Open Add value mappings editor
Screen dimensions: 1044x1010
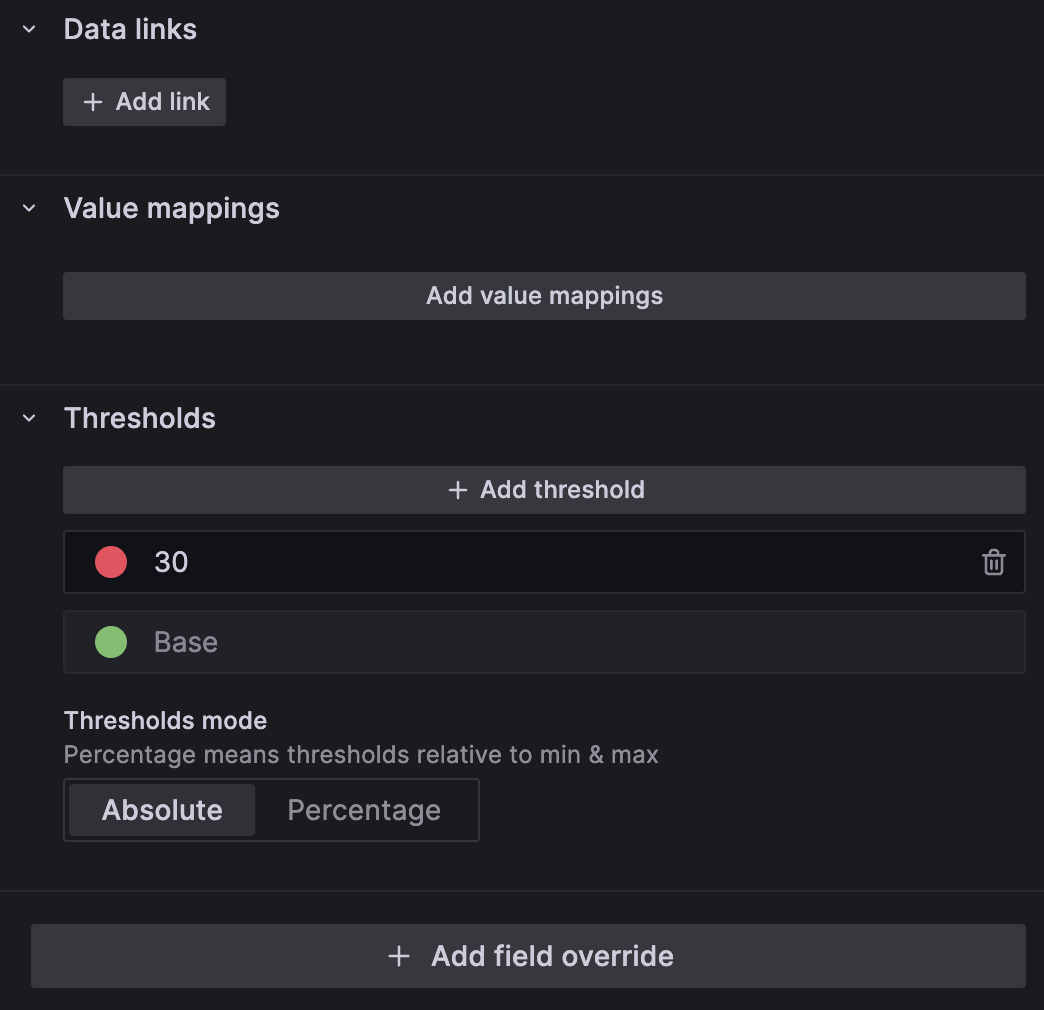pos(545,296)
